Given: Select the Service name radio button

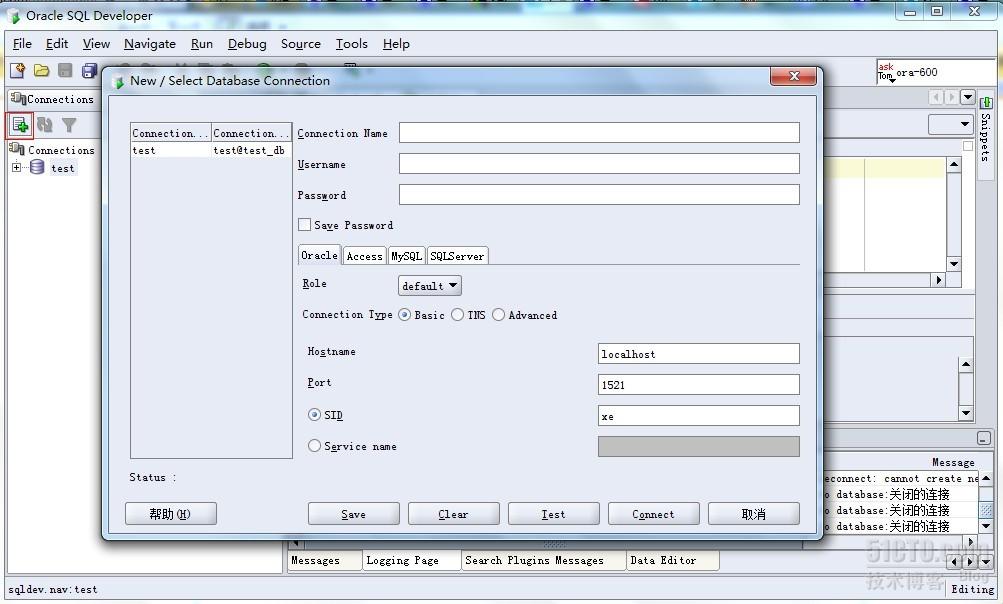Looking at the screenshot, I should point(314,446).
